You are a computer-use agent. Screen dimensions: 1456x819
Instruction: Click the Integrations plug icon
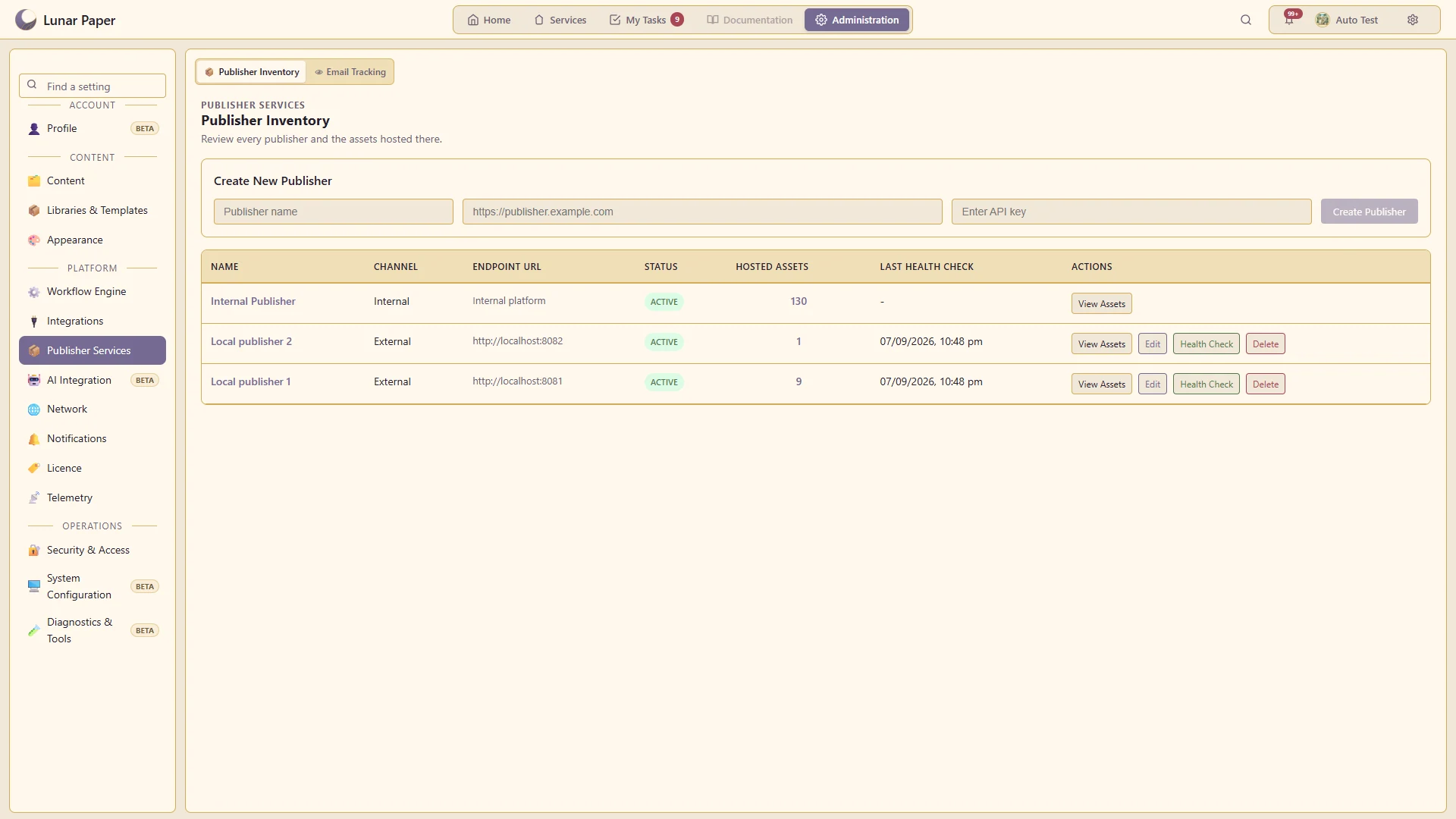click(34, 322)
